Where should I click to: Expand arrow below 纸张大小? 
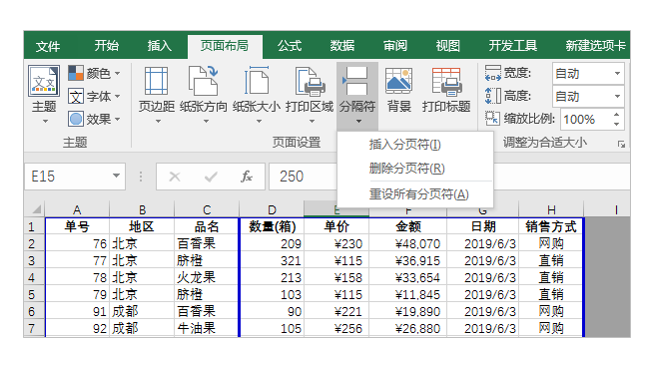point(259,121)
